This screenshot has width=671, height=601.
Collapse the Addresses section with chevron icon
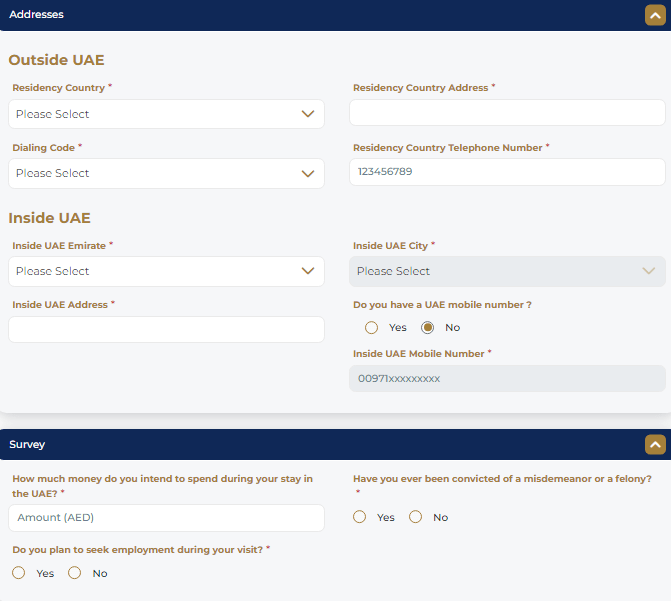[655, 15]
